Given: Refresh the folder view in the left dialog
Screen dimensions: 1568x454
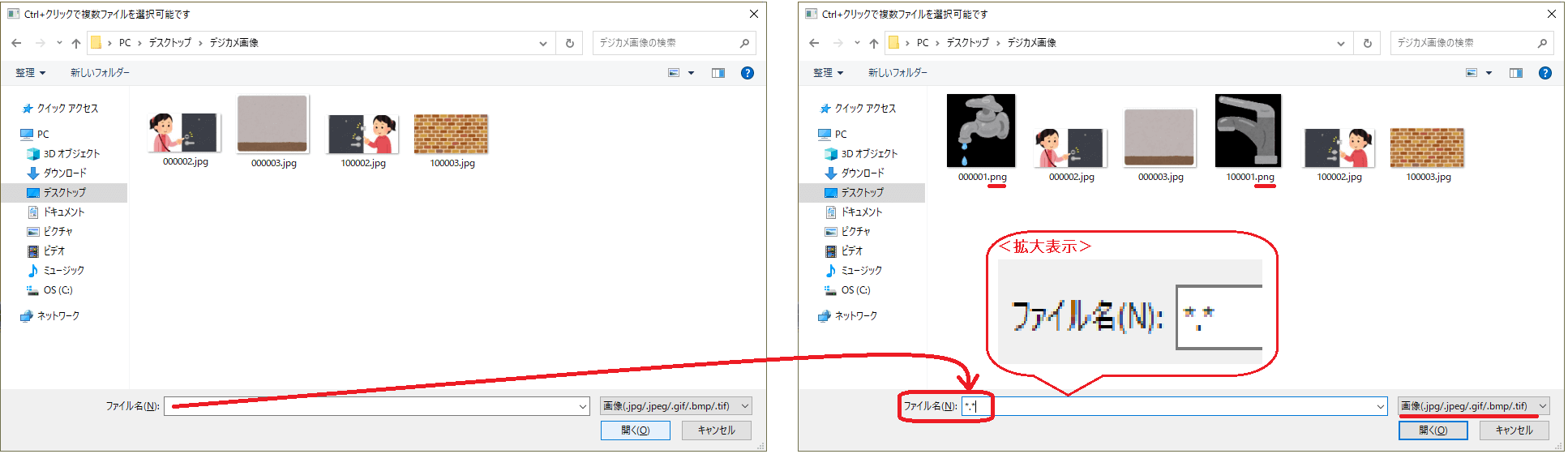Looking at the screenshot, I should 570,43.
